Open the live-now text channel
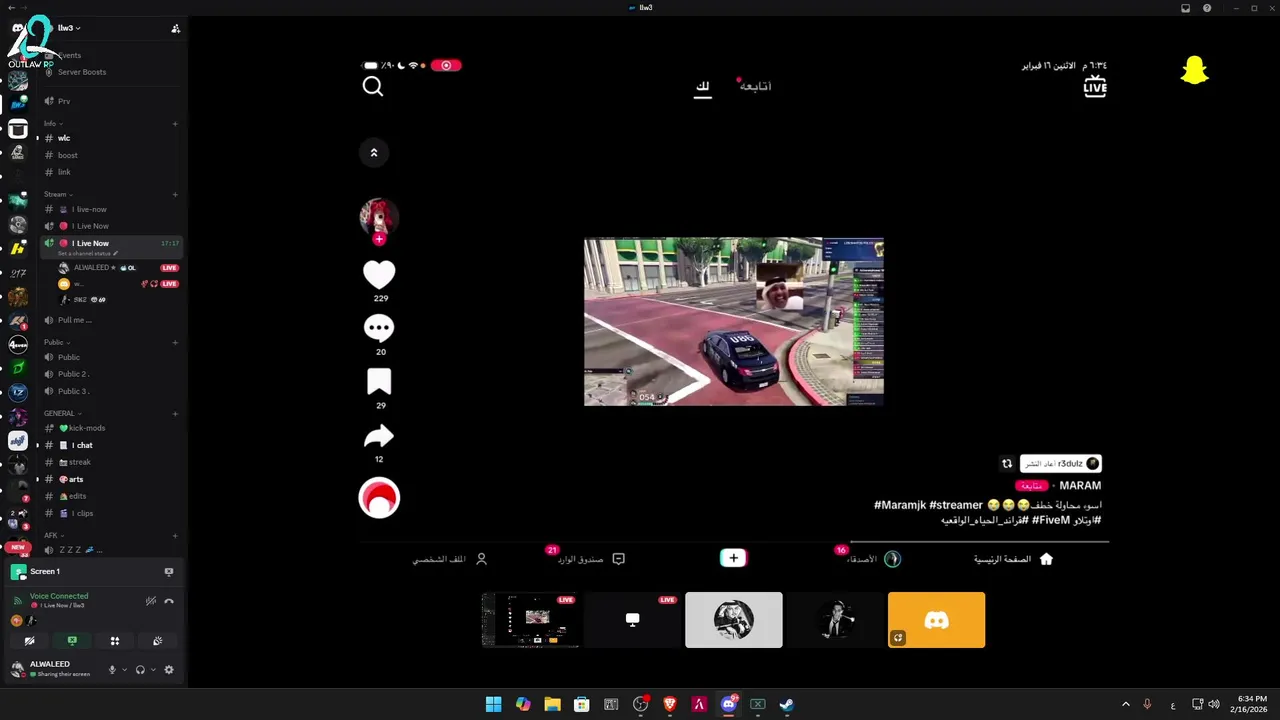The height and width of the screenshot is (720, 1280). [x=110, y=209]
